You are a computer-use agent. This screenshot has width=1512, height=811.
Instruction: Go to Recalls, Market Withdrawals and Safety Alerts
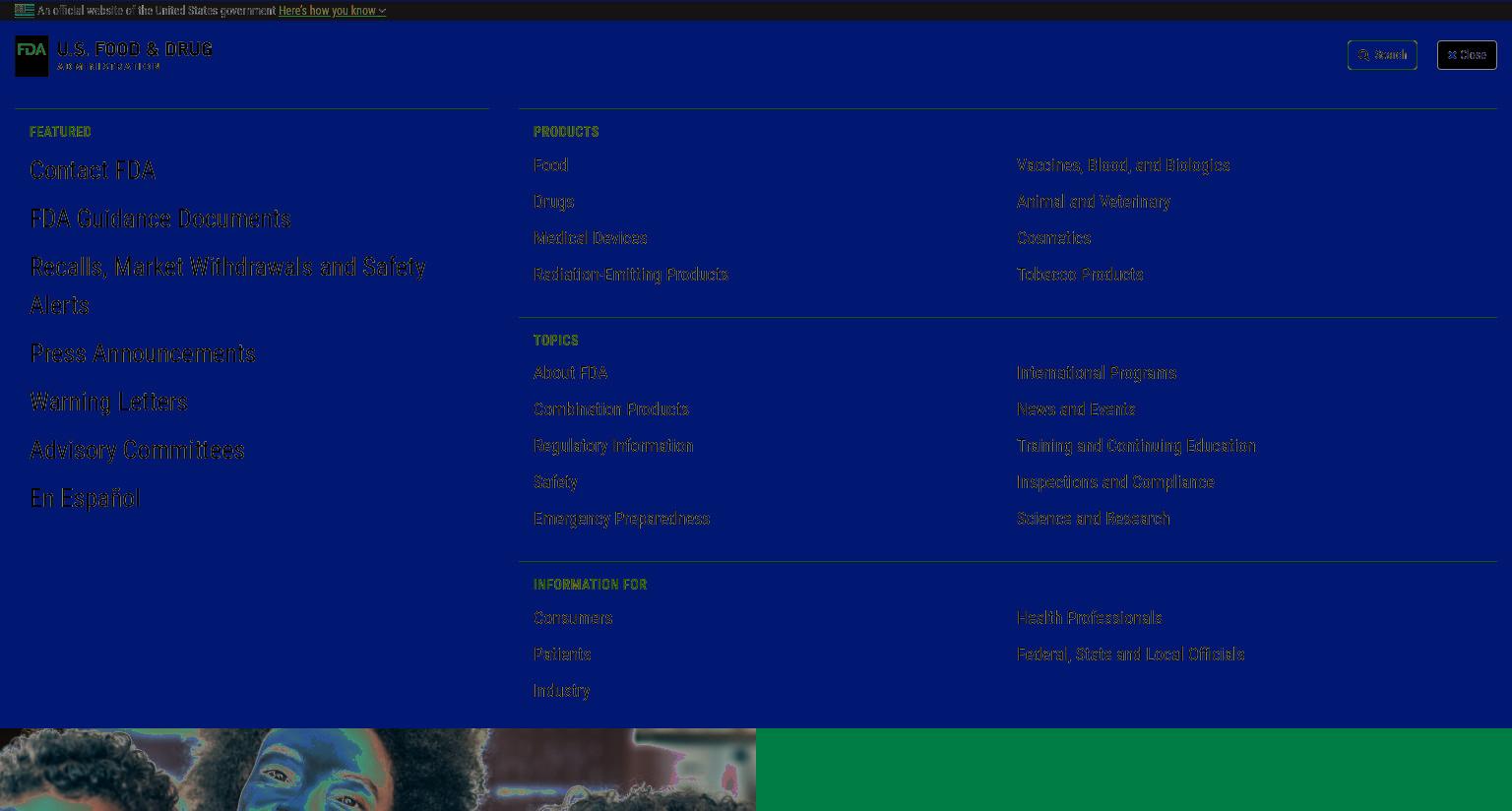pos(227,286)
